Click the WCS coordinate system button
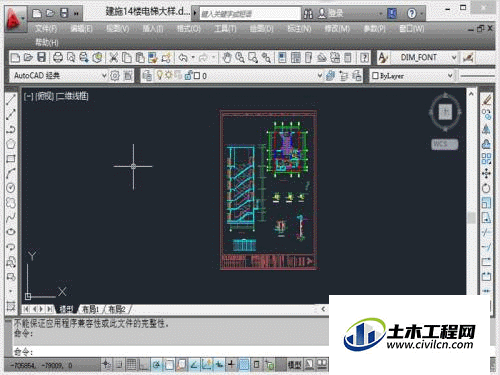The width and height of the screenshot is (500, 375). point(445,144)
